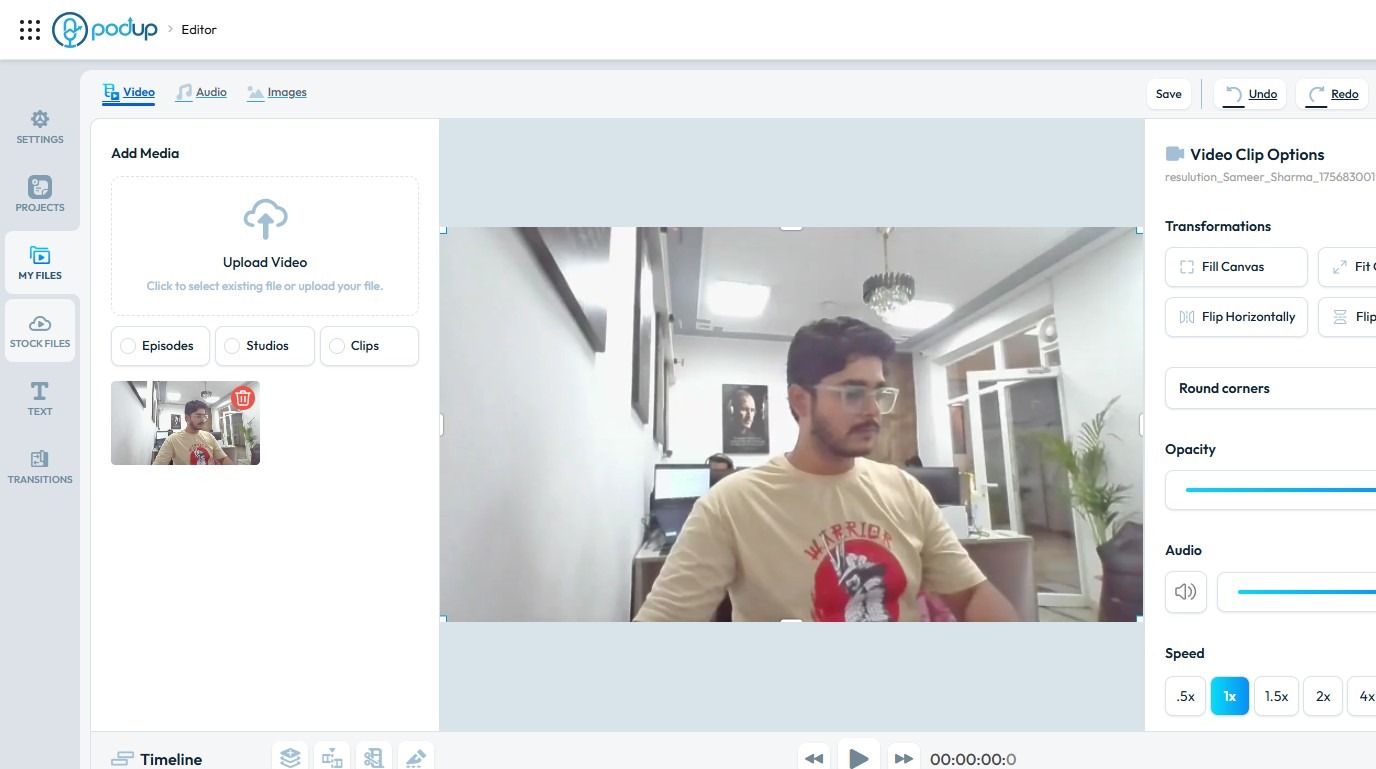The height and width of the screenshot is (769, 1376).
Task: Select the Episodes radio option
Action: (x=160, y=346)
